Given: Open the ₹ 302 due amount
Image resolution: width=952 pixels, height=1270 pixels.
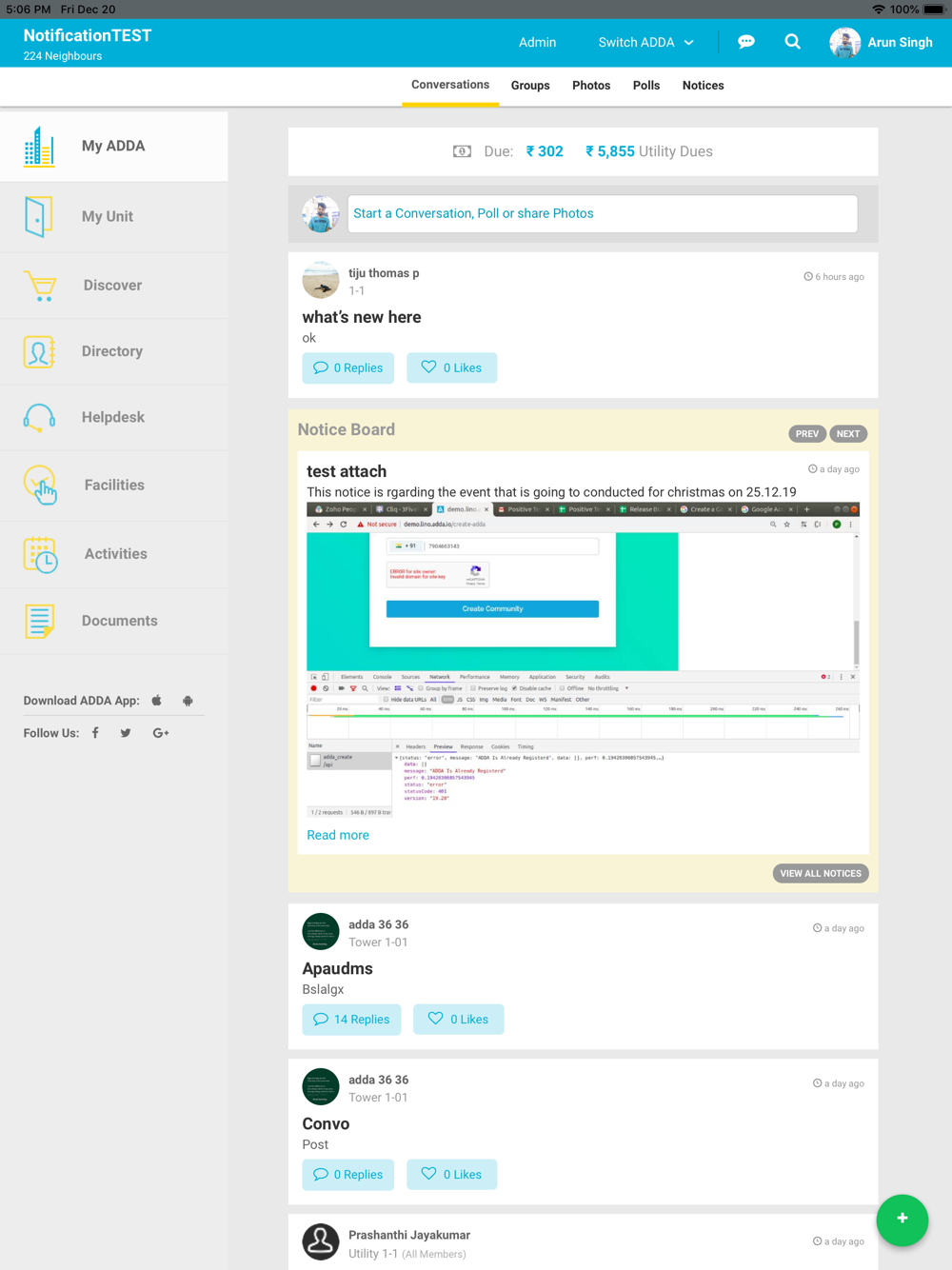Looking at the screenshot, I should click(545, 151).
